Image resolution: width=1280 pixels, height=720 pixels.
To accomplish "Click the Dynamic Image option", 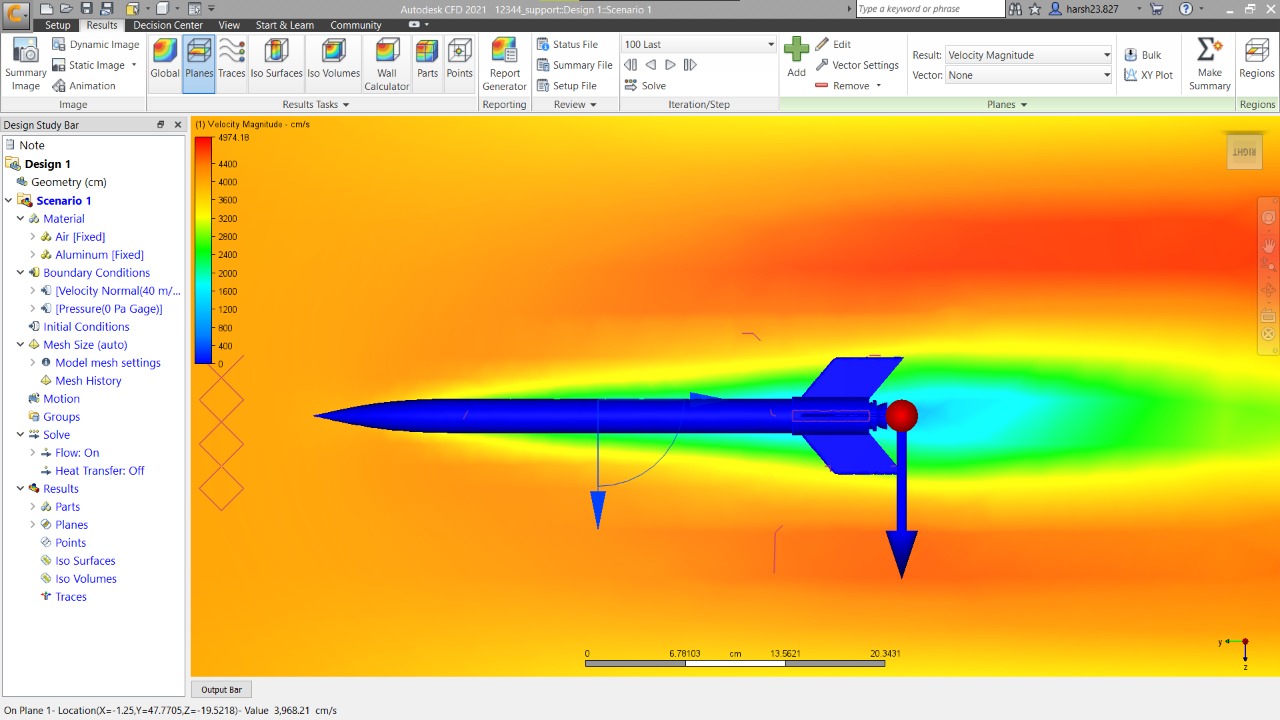I will (95, 44).
